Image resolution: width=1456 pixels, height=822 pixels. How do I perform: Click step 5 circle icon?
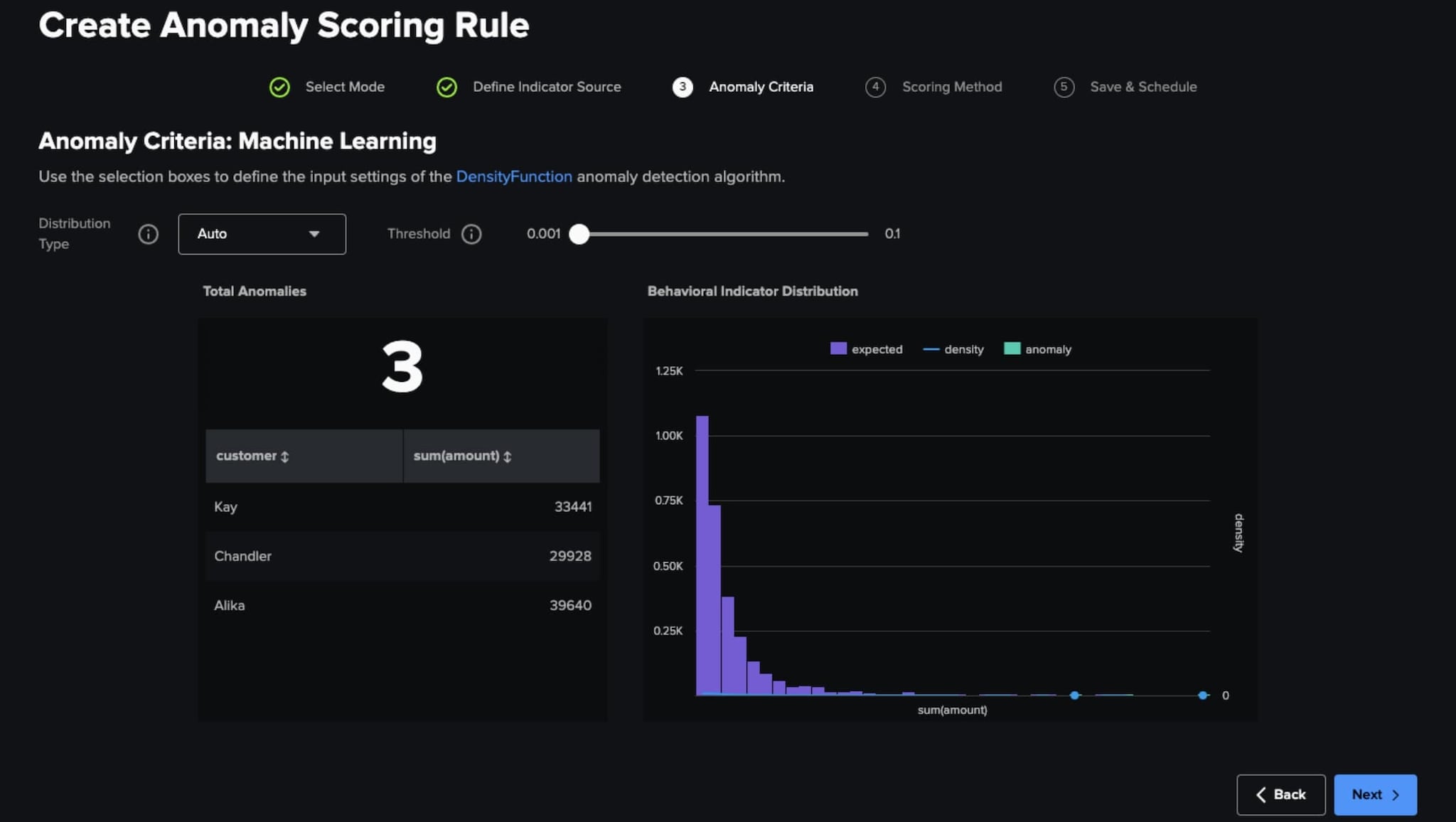coord(1064,87)
